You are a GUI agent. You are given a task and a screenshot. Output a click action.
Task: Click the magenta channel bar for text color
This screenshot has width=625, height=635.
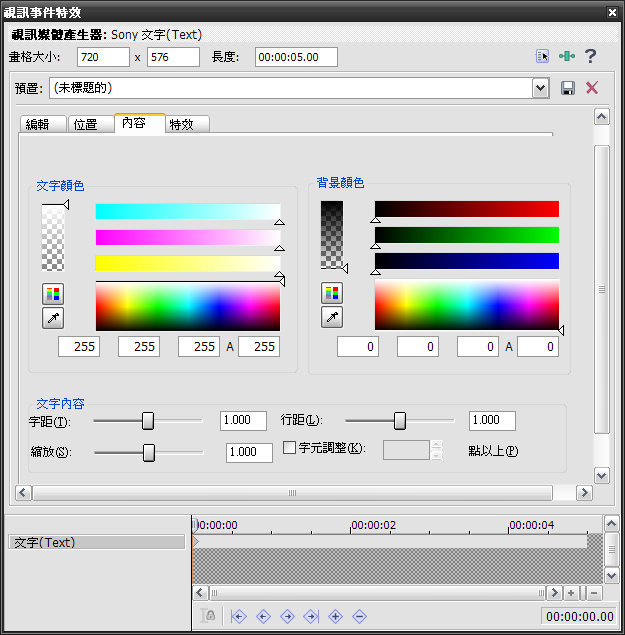click(x=188, y=238)
